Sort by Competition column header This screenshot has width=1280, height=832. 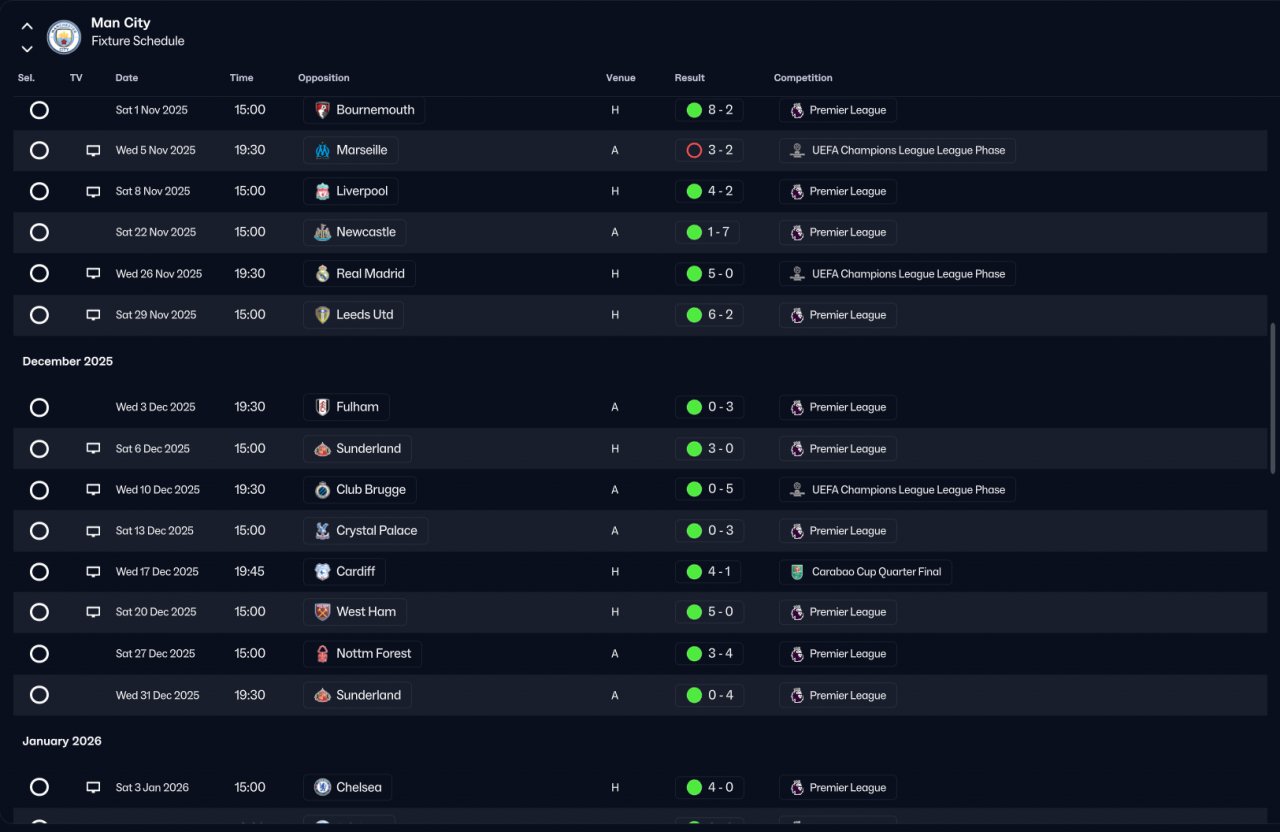click(x=803, y=78)
